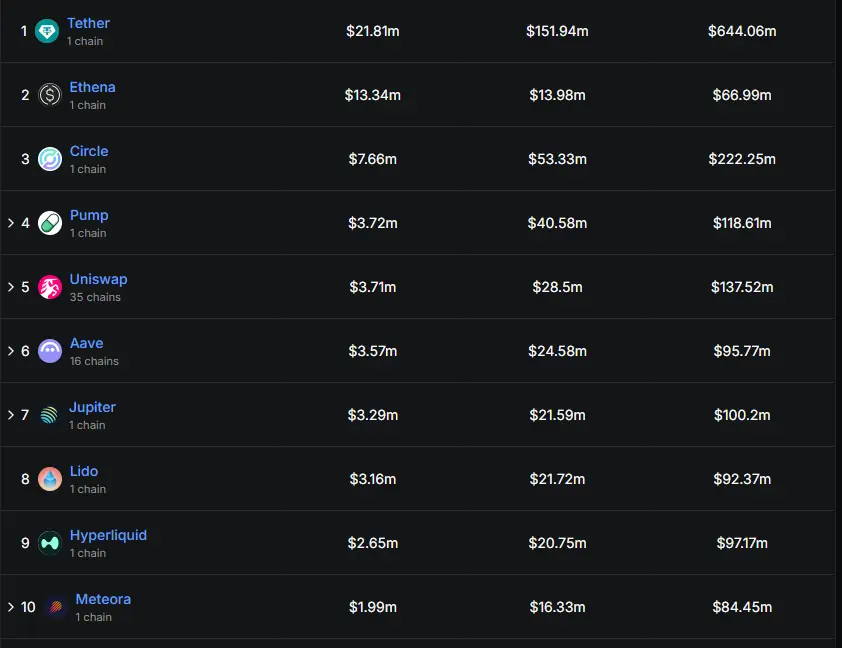
Task: Click the Meteora logo icon
Action: click(55, 607)
